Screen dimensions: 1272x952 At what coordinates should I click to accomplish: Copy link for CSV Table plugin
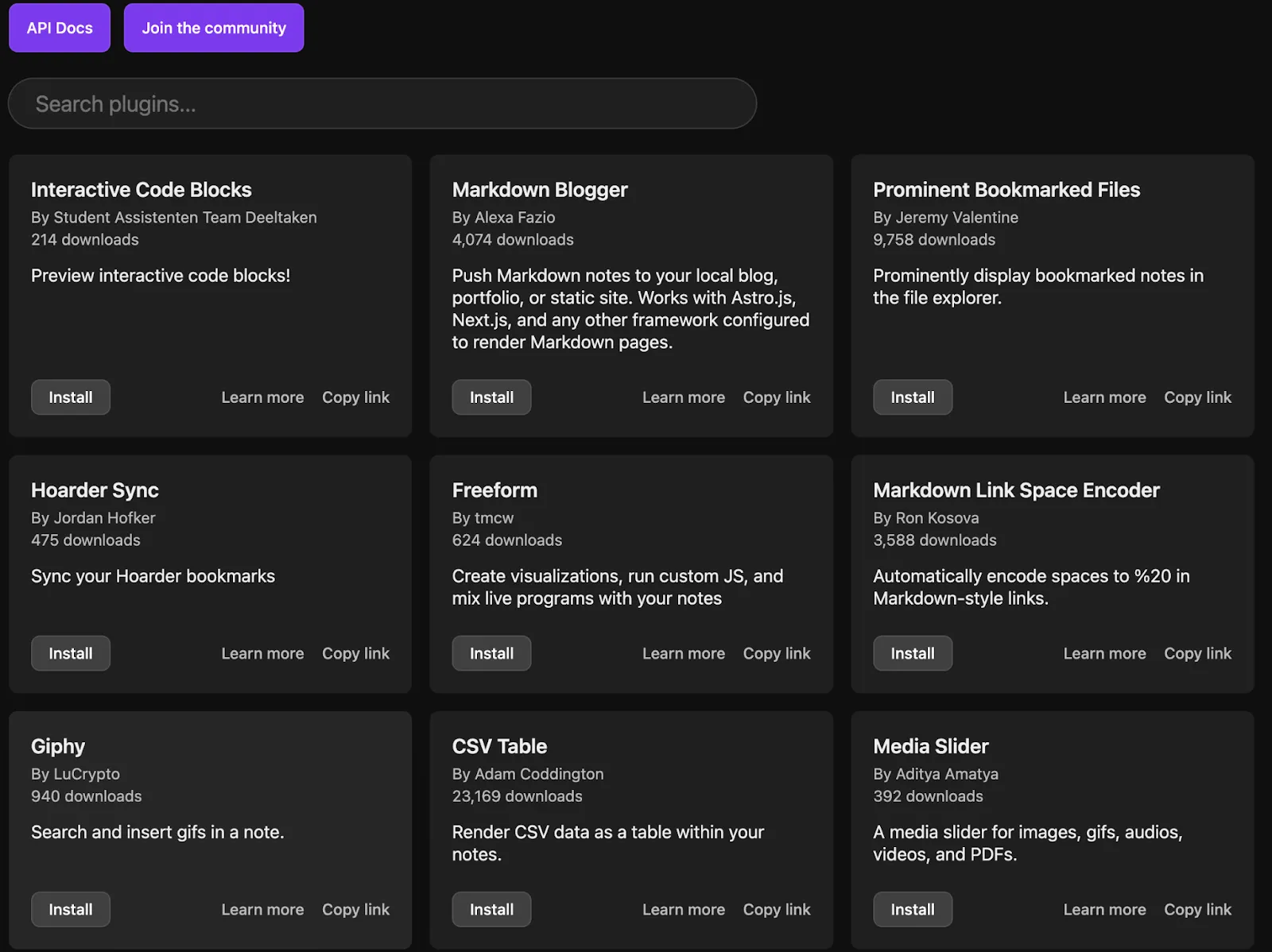coord(777,909)
